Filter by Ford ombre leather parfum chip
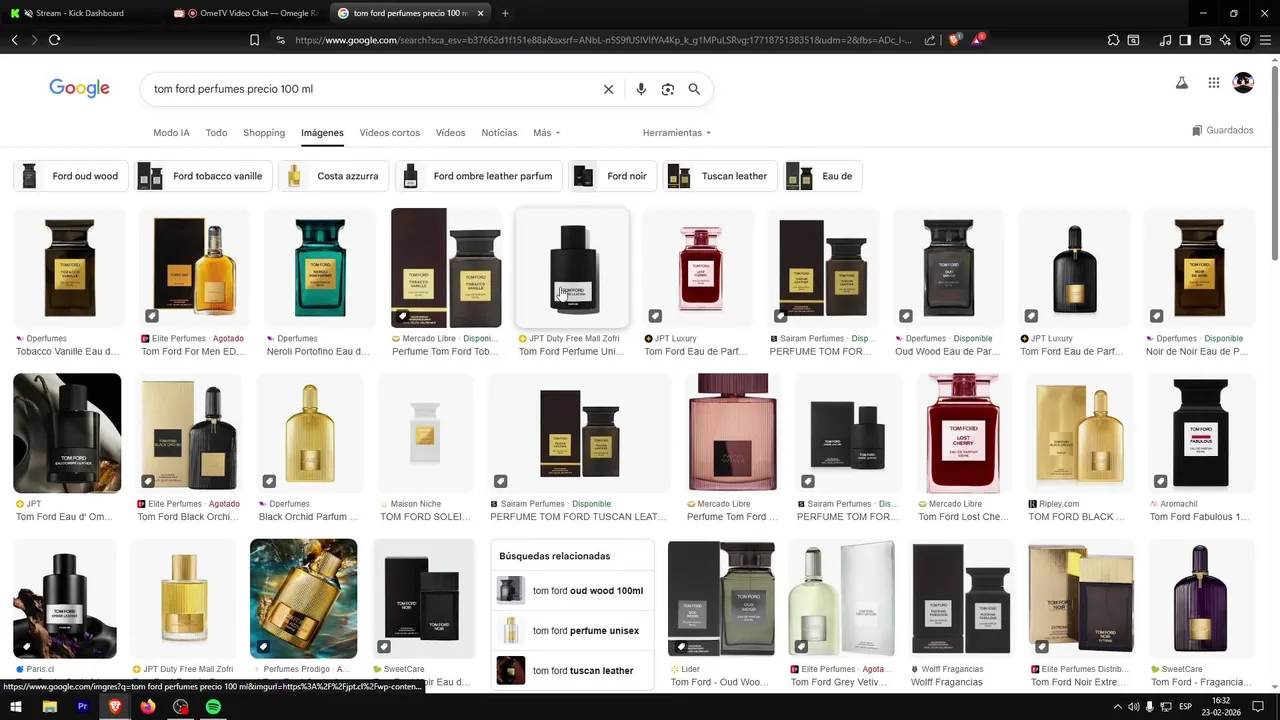The width and height of the screenshot is (1280, 720). coord(478,176)
